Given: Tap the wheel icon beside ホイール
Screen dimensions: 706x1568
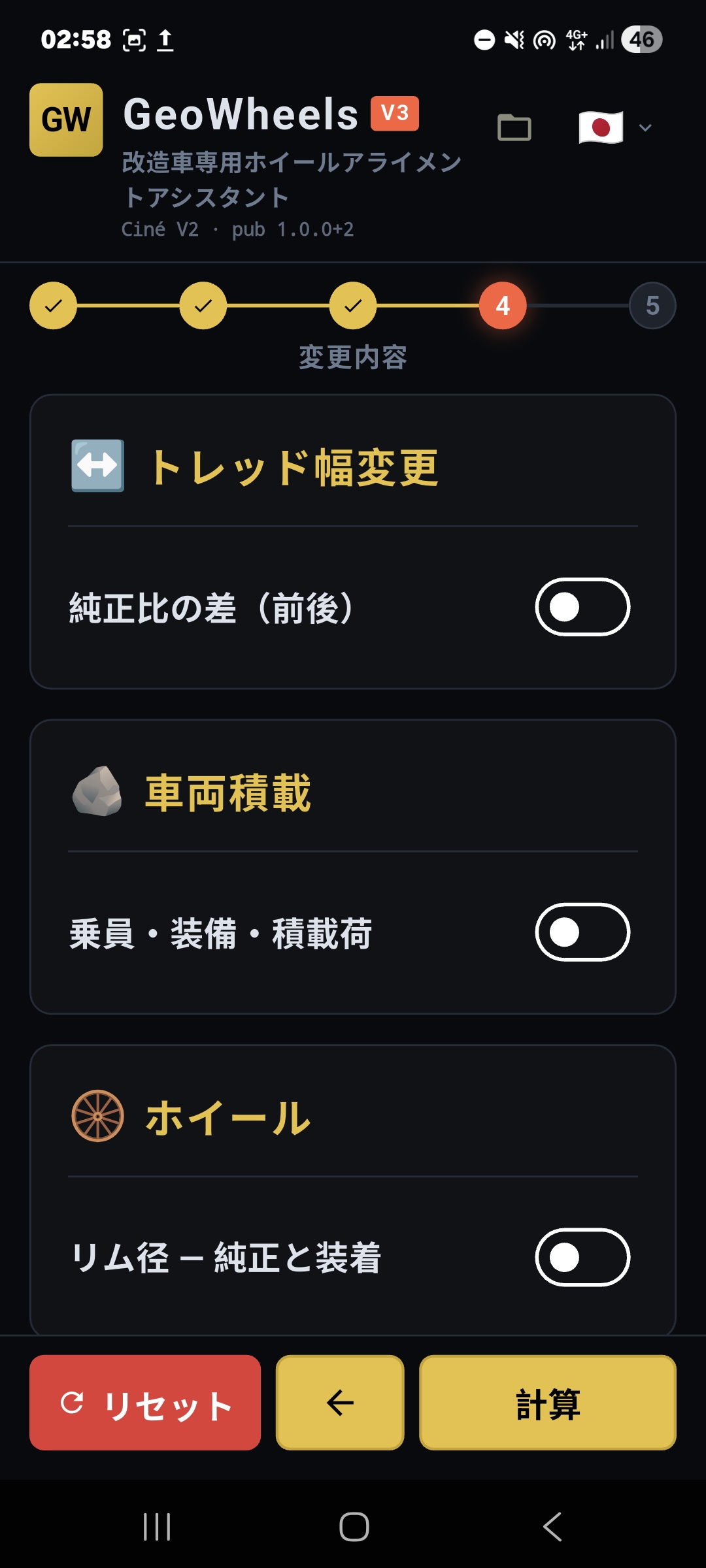Looking at the screenshot, I should pos(97,1116).
